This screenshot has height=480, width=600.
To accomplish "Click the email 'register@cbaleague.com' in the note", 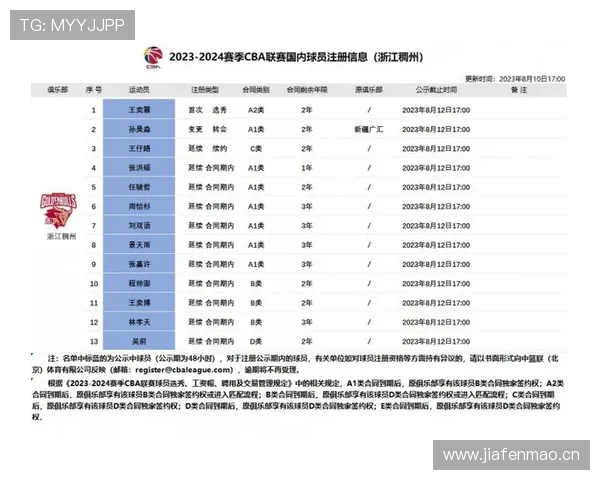I will (184, 370).
